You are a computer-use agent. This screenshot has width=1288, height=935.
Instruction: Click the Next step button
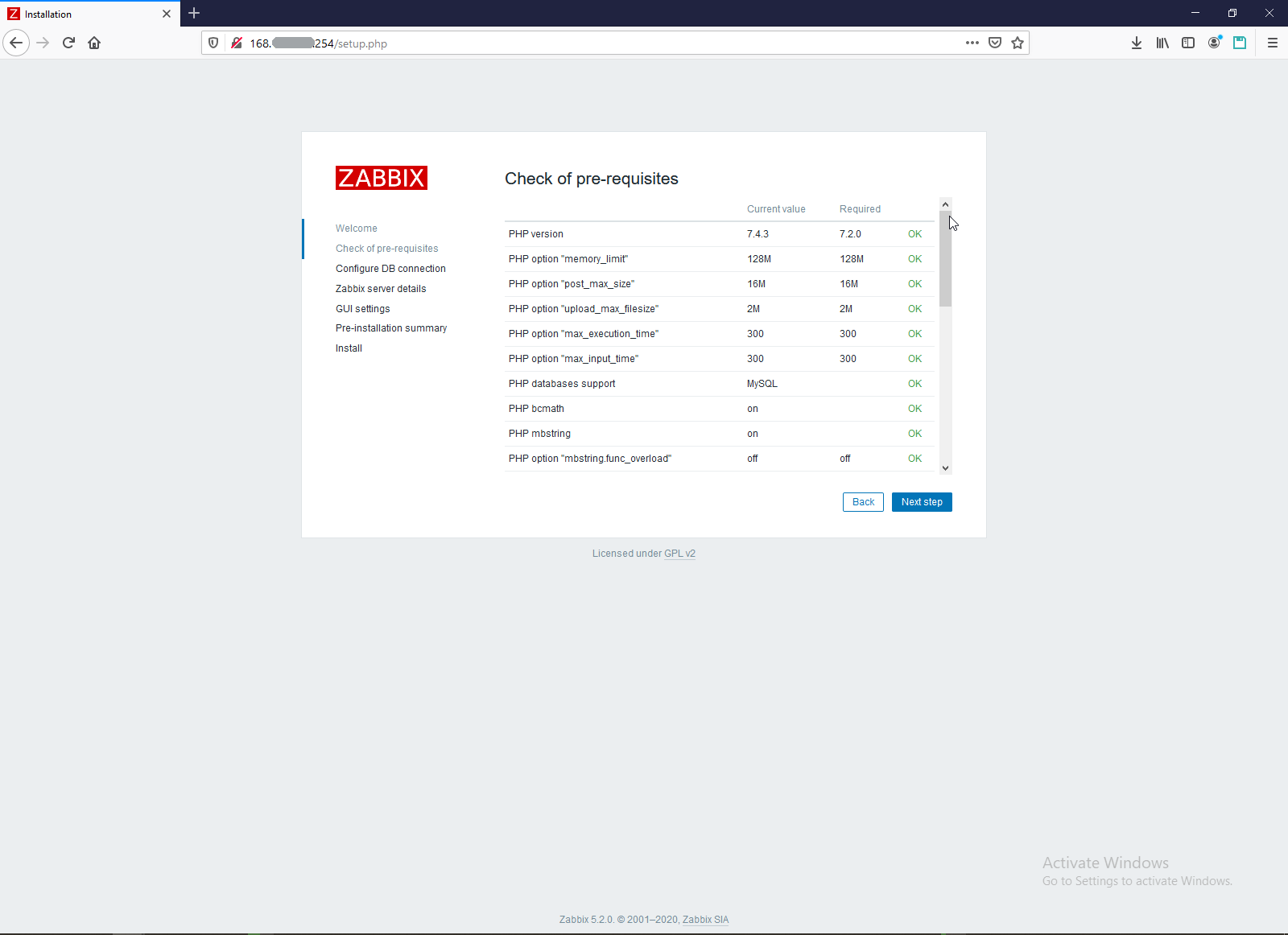click(922, 502)
